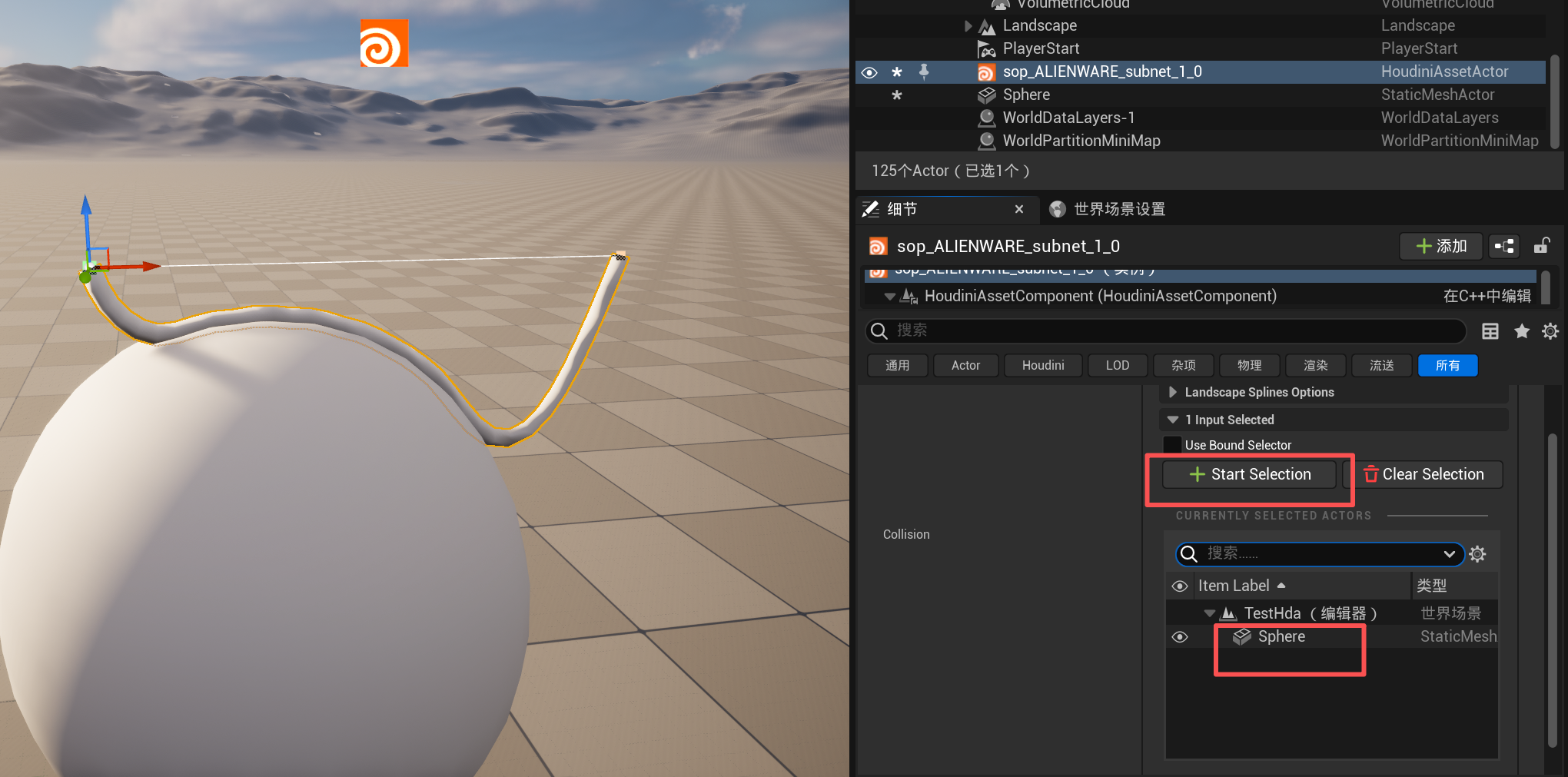1568x777 pixels.
Task: Click the Houdini logo actor icon in viewport
Action: tap(384, 44)
